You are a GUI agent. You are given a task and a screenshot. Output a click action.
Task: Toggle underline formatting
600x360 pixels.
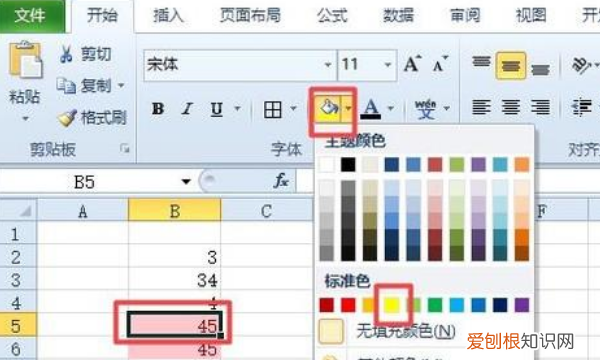(x=217, y=109)
